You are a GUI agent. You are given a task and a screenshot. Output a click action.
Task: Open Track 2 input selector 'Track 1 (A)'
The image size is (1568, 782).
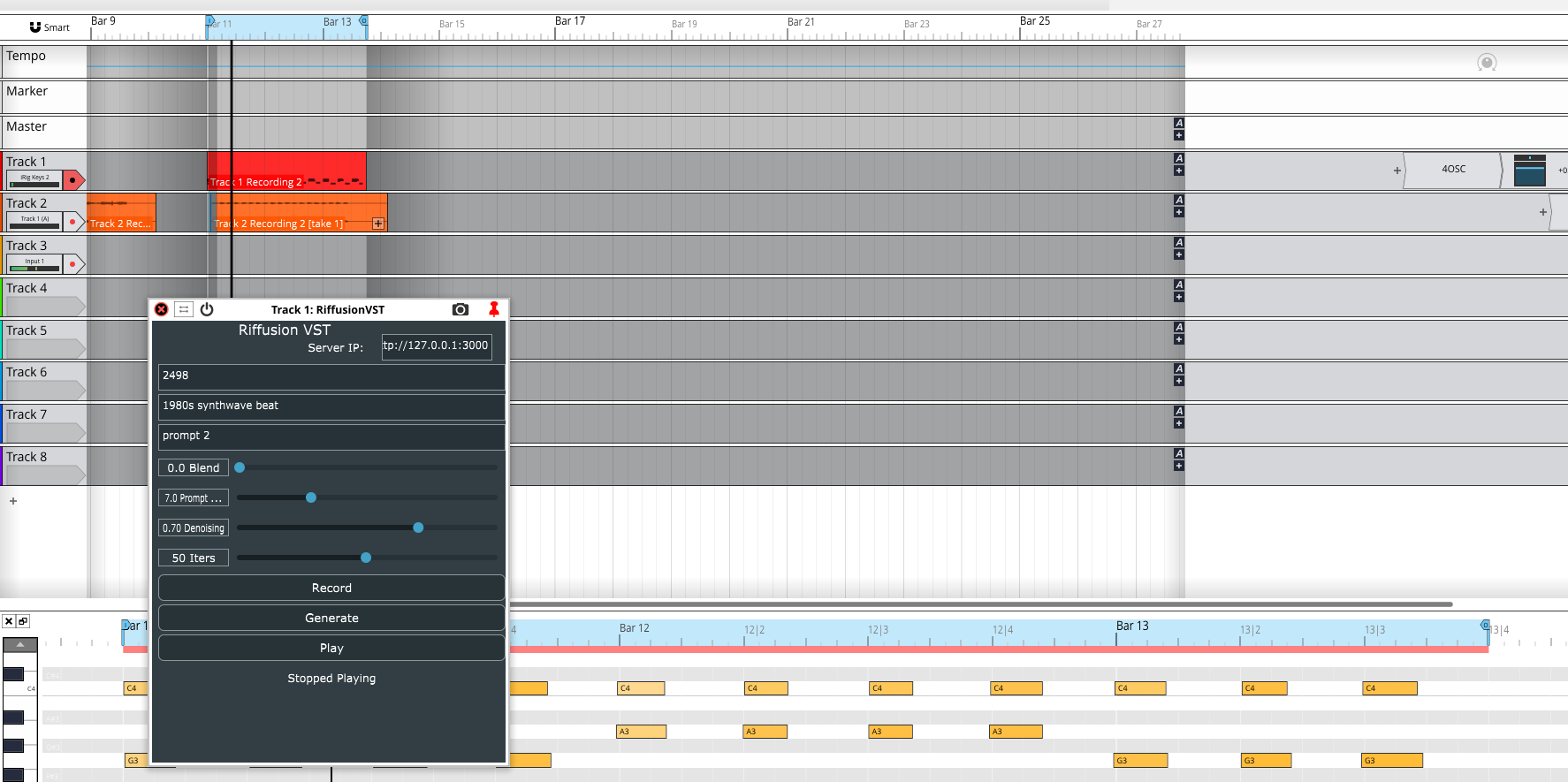[34, 221]
